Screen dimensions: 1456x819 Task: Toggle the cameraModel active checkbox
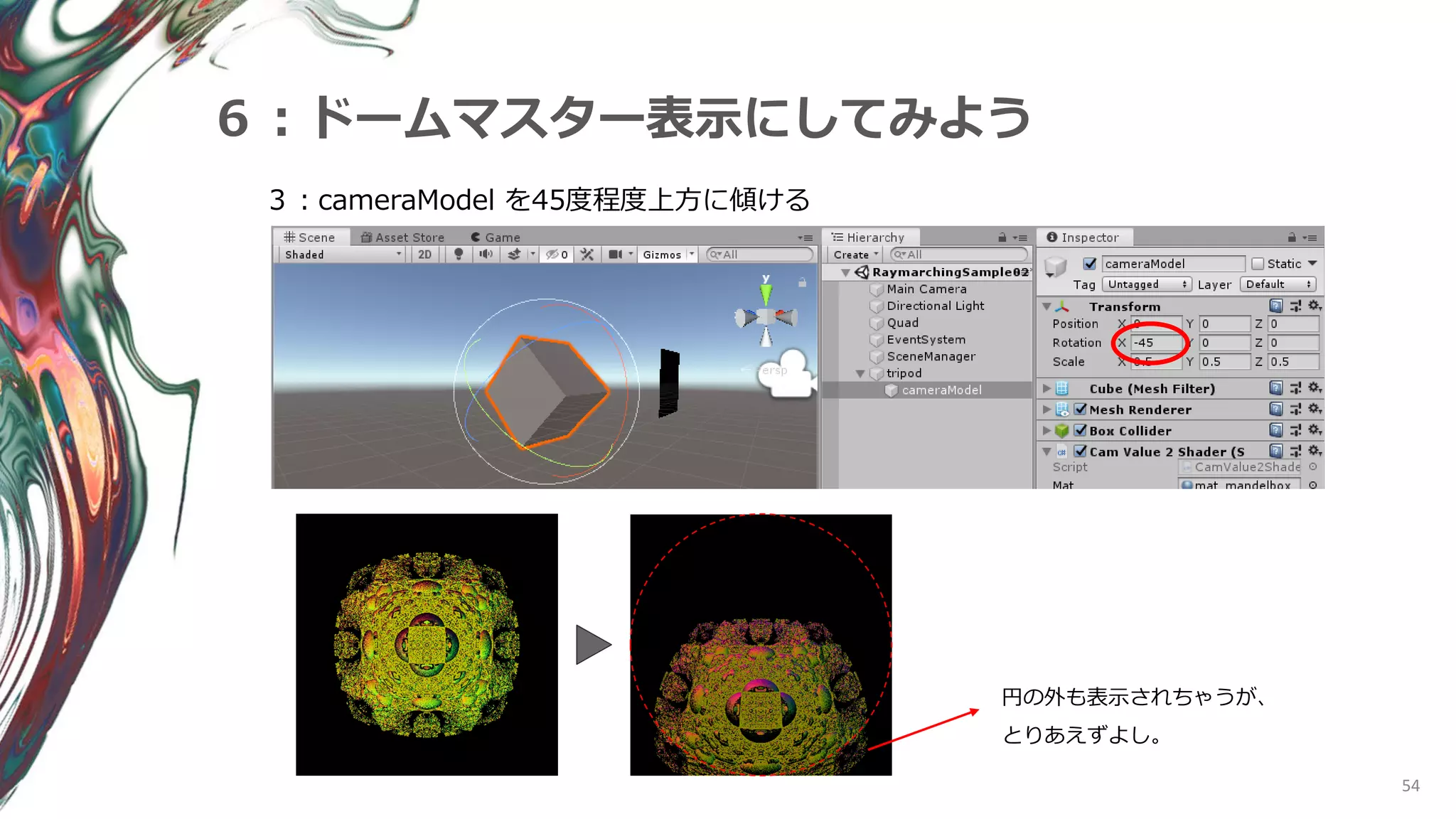point(1089,264)
